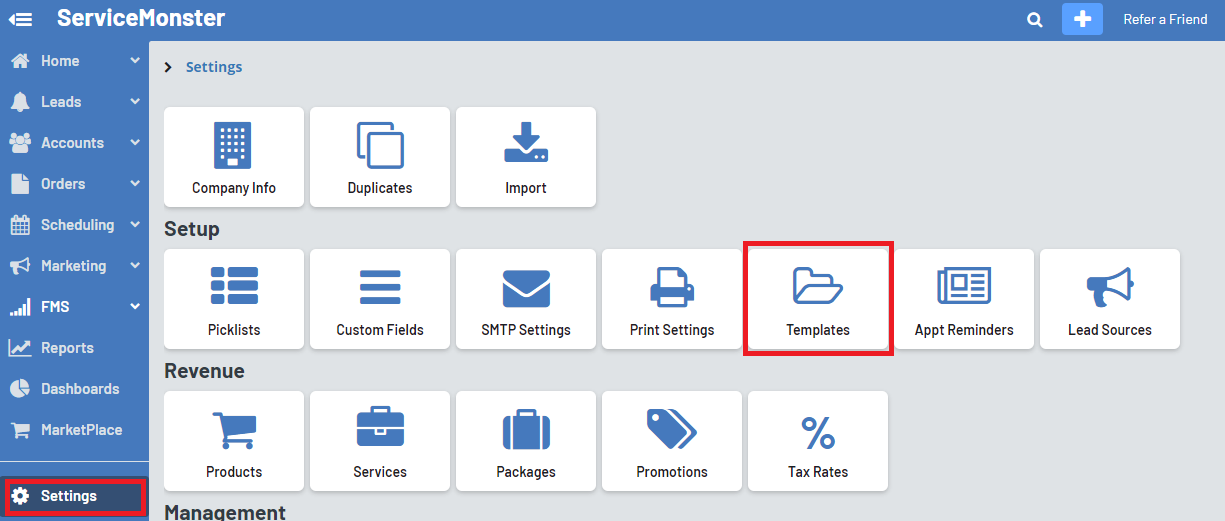The width and height of the screenshot is (1225, 521).
Task: Open Lead Sources megaphone tile
Action: (1110, 299)
